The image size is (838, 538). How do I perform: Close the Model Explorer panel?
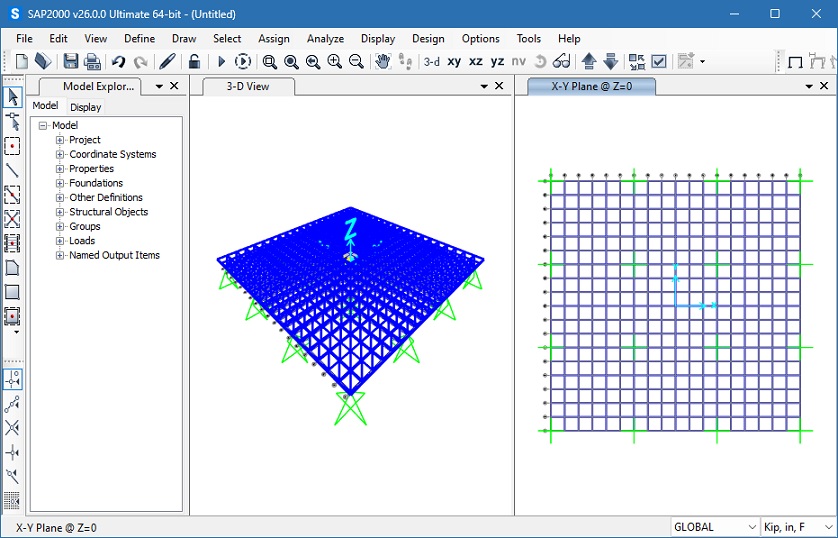coord(174,85)
